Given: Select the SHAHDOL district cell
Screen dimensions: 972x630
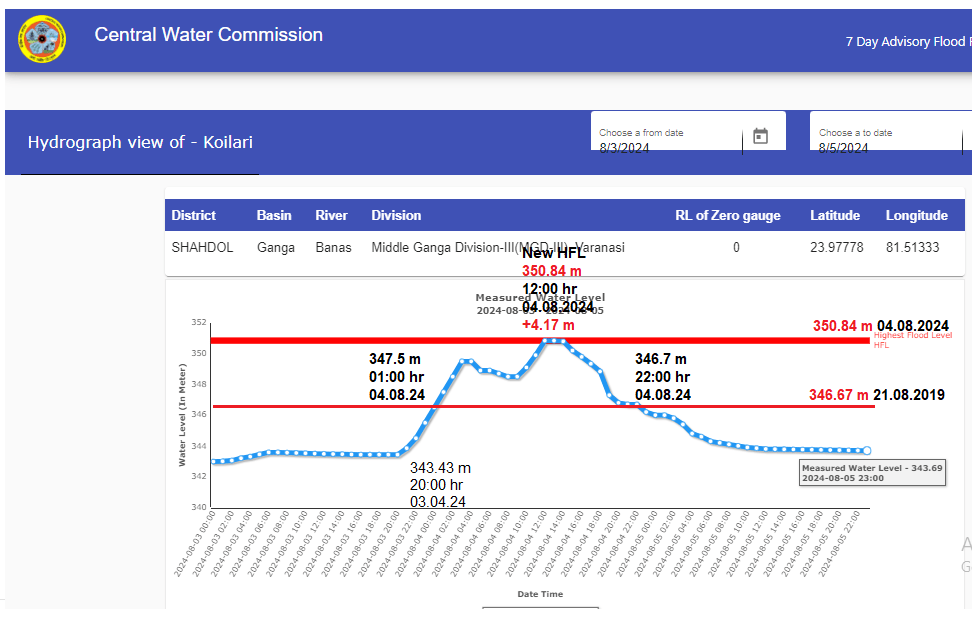Looking at the screenshot, I should (x=202, y=247).
